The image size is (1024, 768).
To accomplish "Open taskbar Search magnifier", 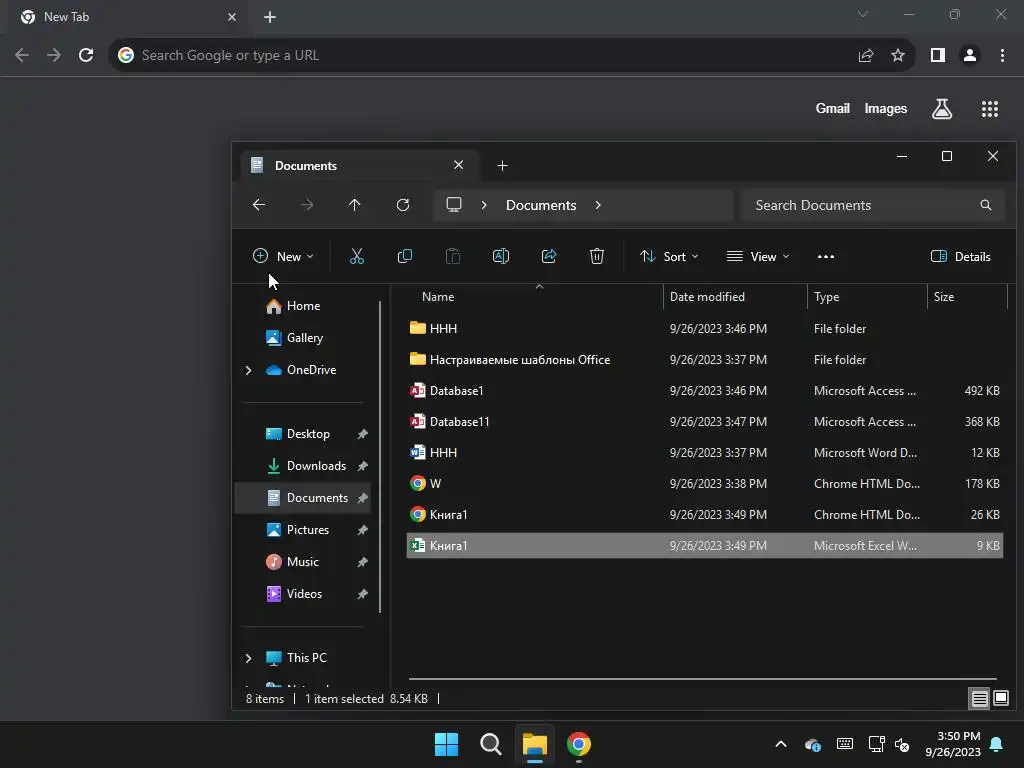I will (490, 744).
